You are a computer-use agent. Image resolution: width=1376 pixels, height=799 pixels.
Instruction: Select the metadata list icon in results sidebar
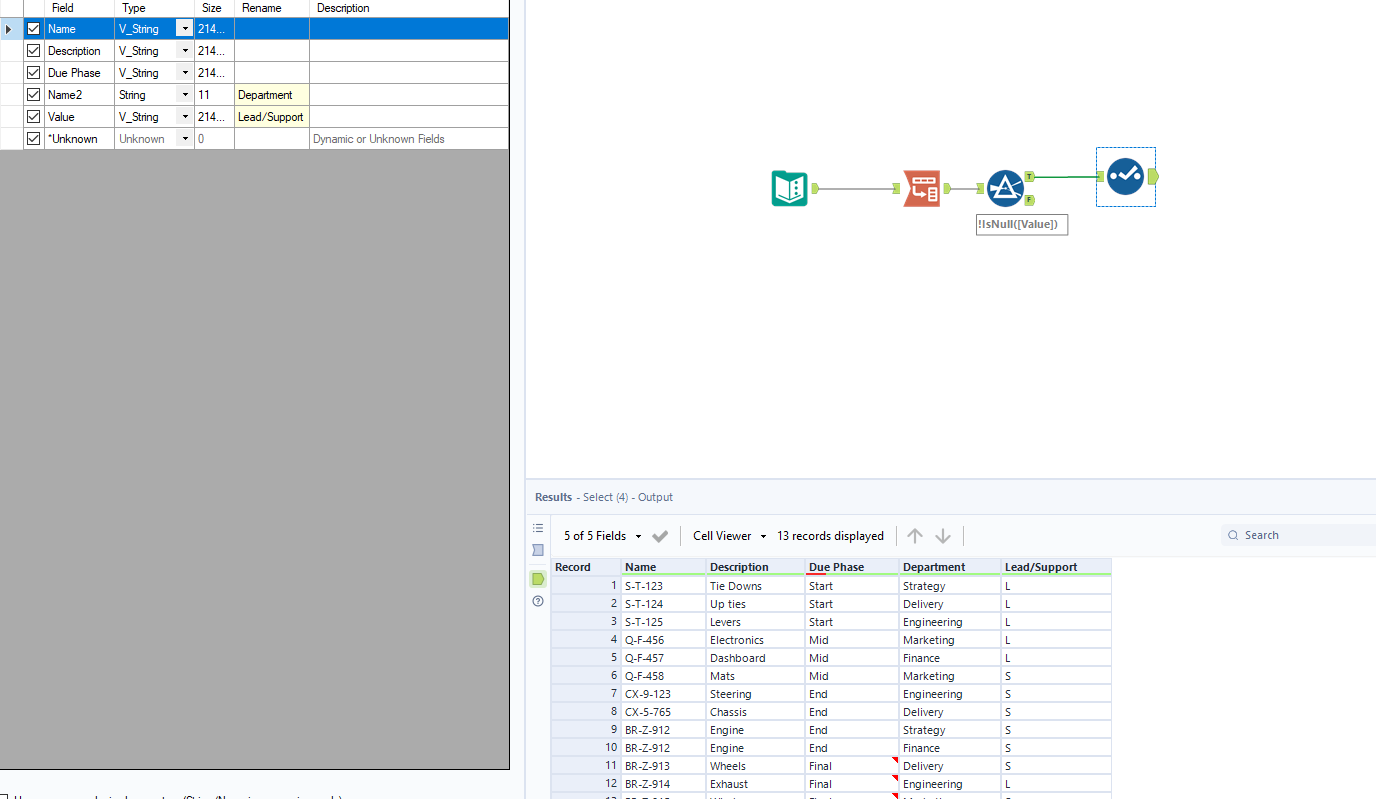click(538, 527)
